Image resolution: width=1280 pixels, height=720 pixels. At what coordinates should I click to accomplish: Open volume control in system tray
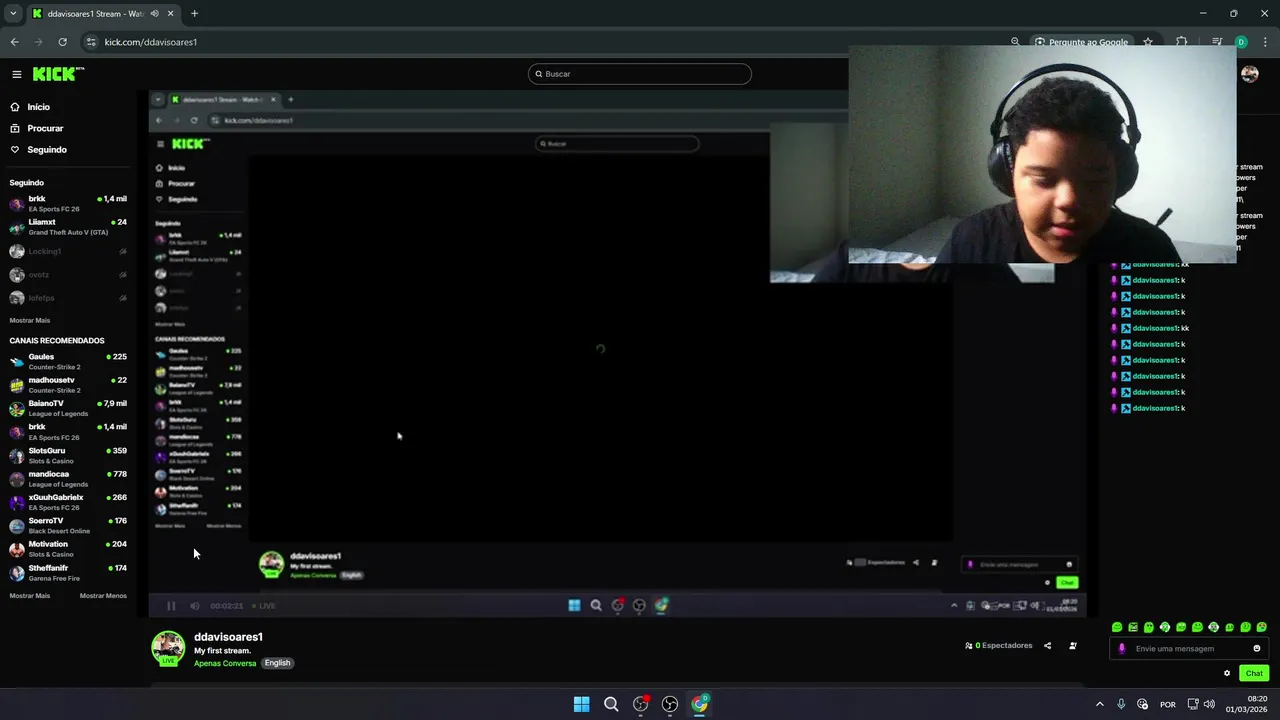point(1209,704)
